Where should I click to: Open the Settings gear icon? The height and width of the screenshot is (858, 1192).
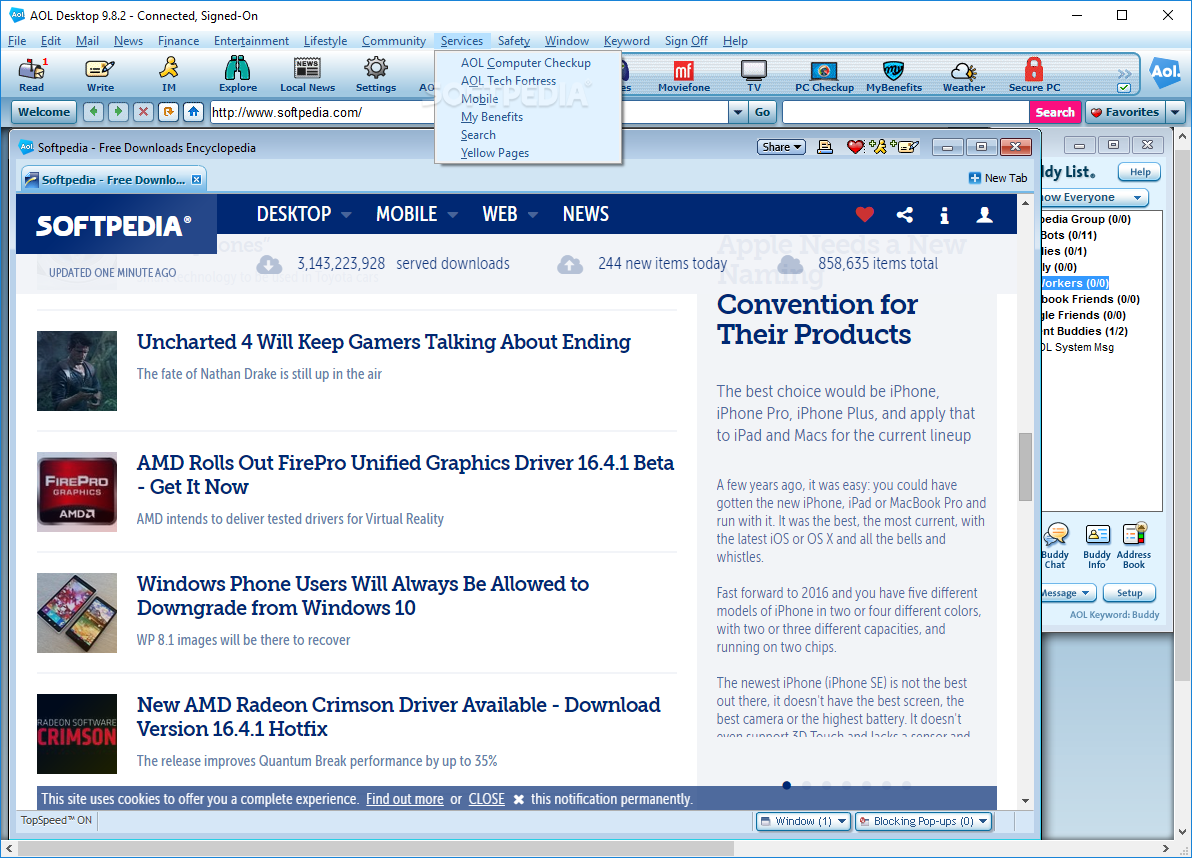pos(376,74)
